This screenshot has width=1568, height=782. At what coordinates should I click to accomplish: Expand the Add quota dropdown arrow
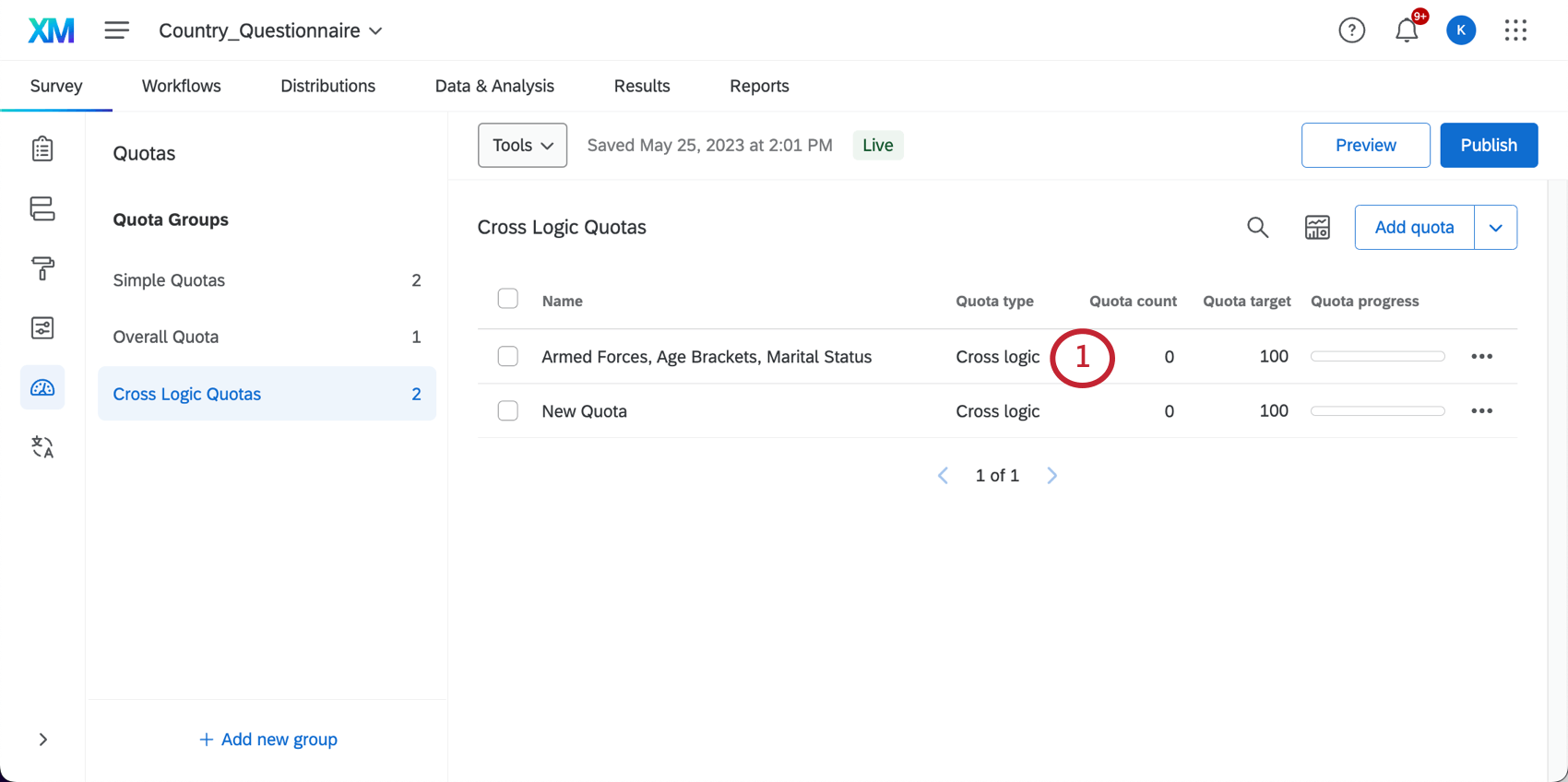point(1495,228)
